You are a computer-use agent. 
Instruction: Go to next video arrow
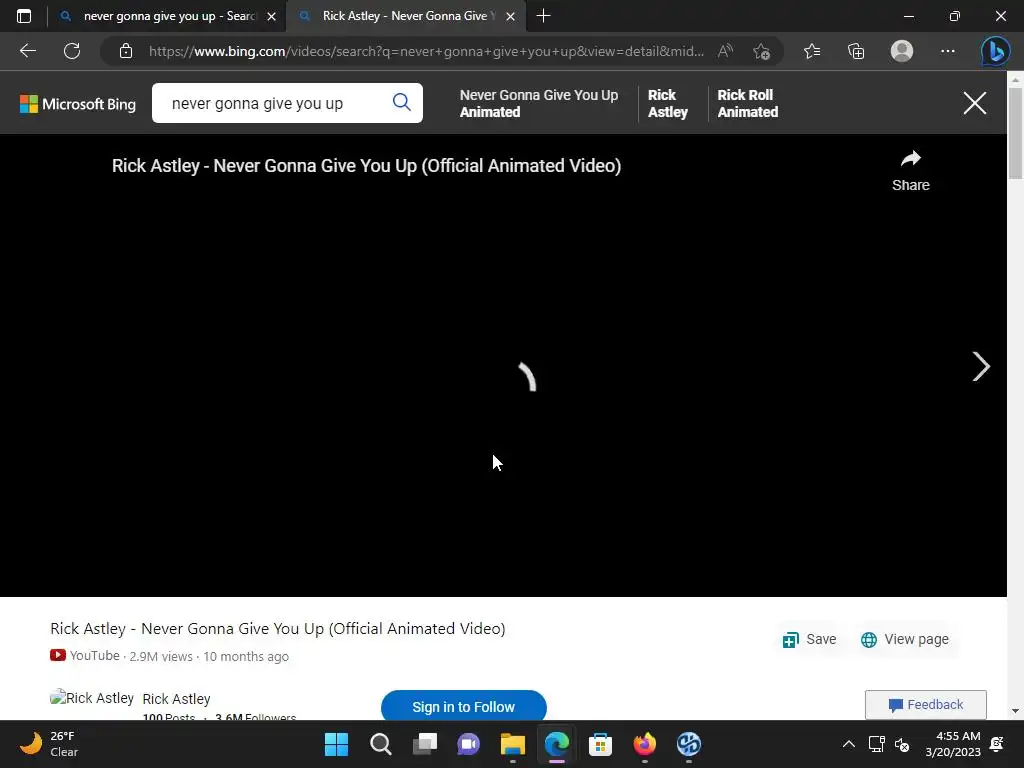[x=980, y=366]
